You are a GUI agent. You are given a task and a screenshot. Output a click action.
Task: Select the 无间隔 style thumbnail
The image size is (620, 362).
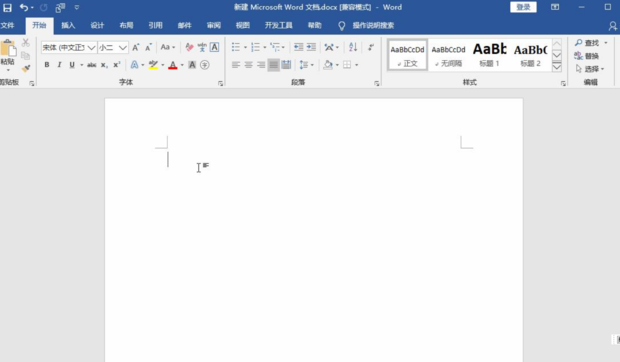(x=448, y=55)
